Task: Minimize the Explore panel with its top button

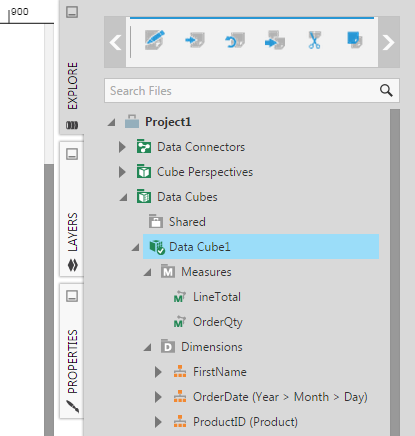Action: [x=72, y=12]
